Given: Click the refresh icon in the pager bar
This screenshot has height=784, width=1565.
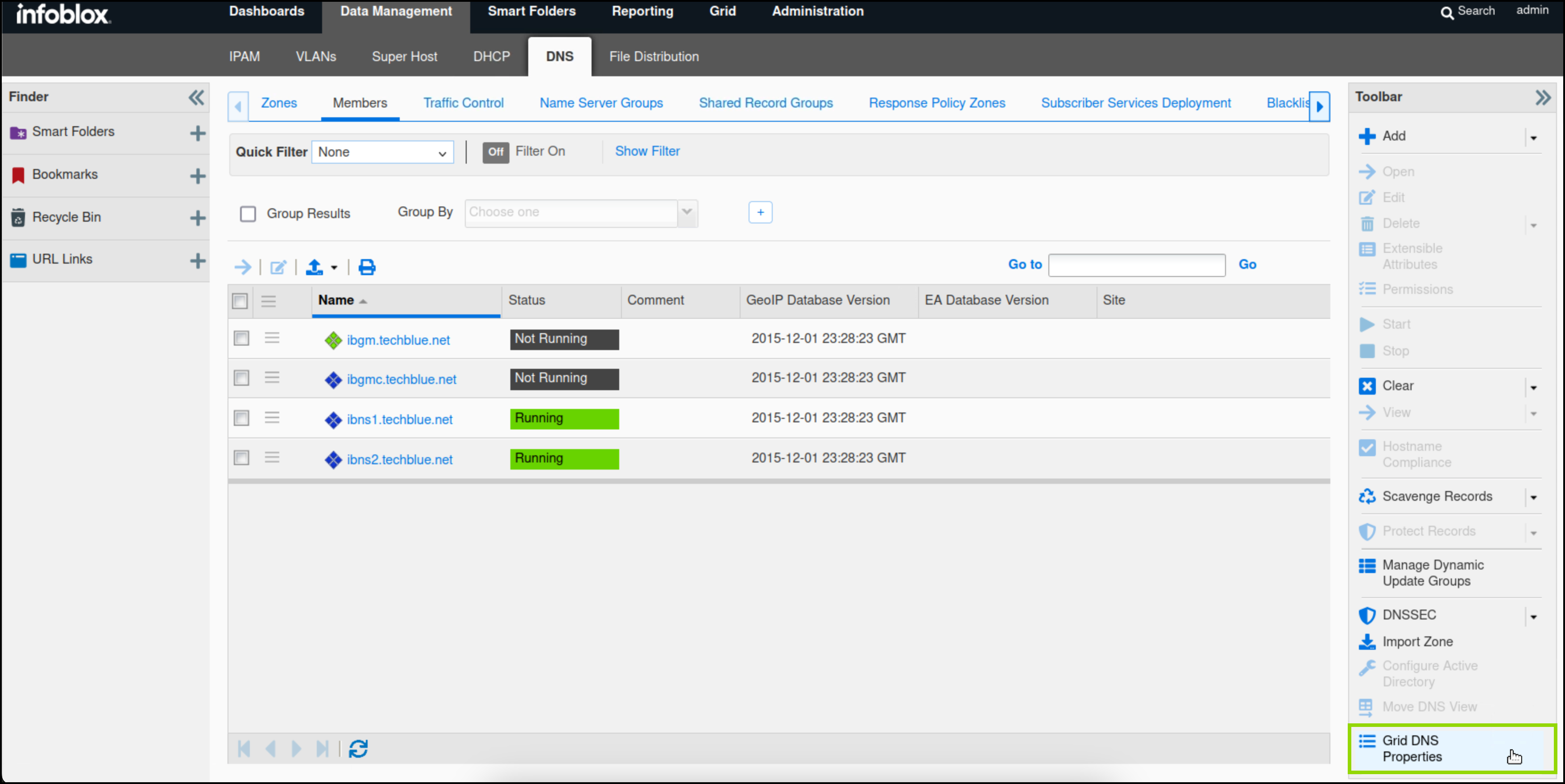Looking at the screenshot, I should [x=358, y=748].
